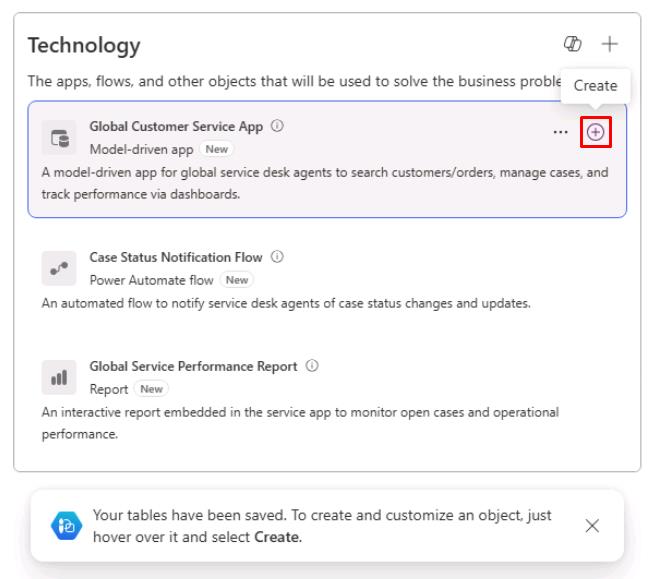Click the bar chart report icon tile
Image resolution: width=655 pixels, height=579 pixels.
pyautogui.click(x=59, y=378)
